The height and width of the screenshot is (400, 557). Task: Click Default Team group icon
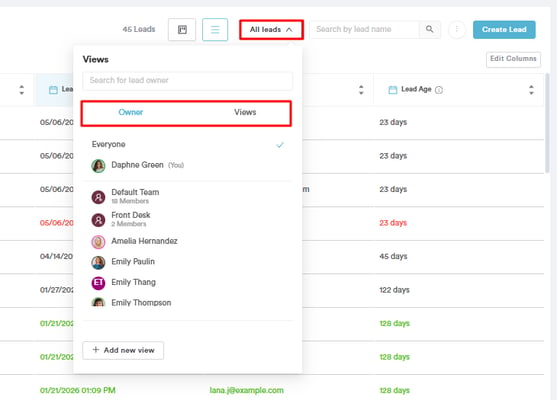98,197
